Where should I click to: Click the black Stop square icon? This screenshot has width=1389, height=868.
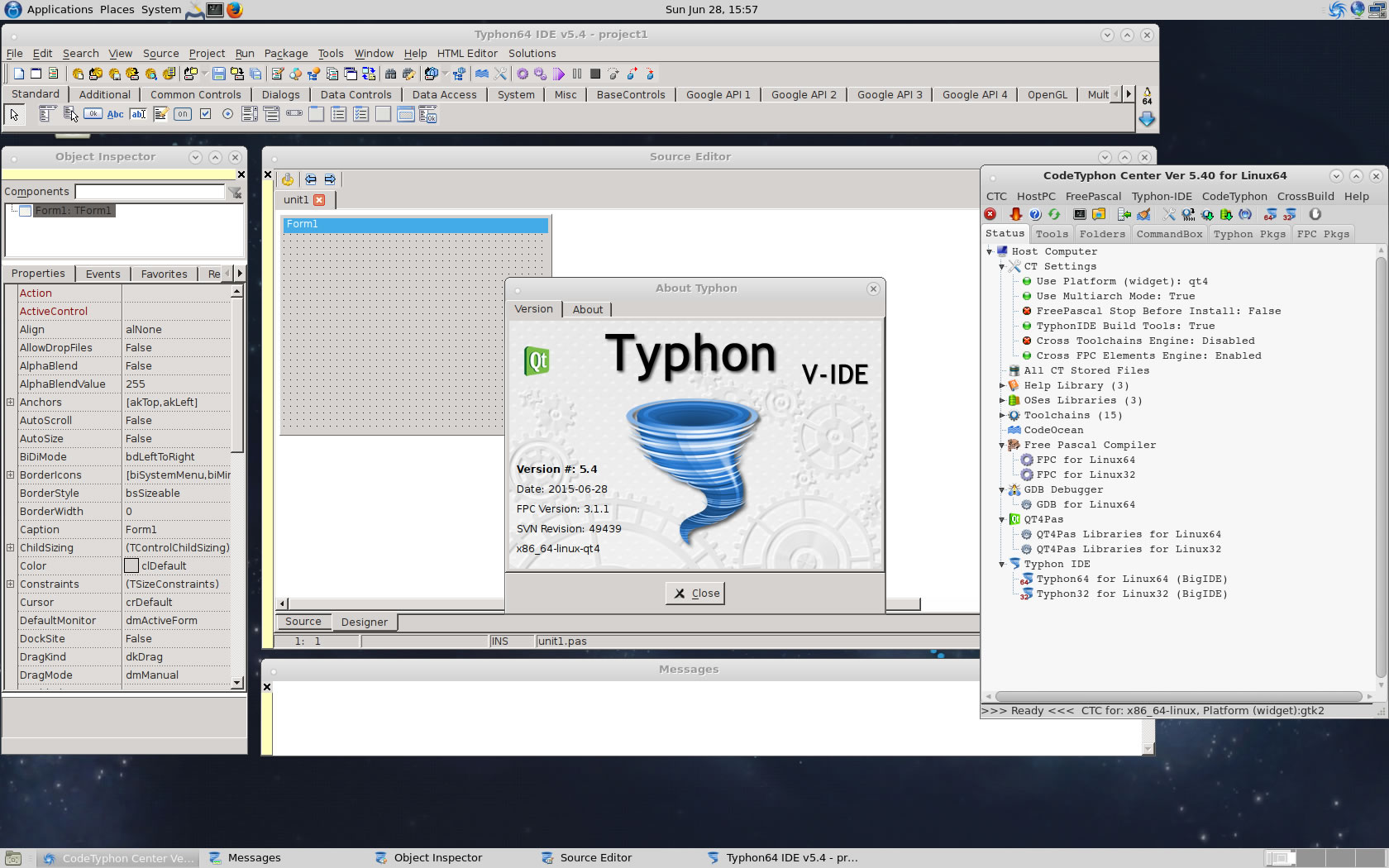(595, 74)
